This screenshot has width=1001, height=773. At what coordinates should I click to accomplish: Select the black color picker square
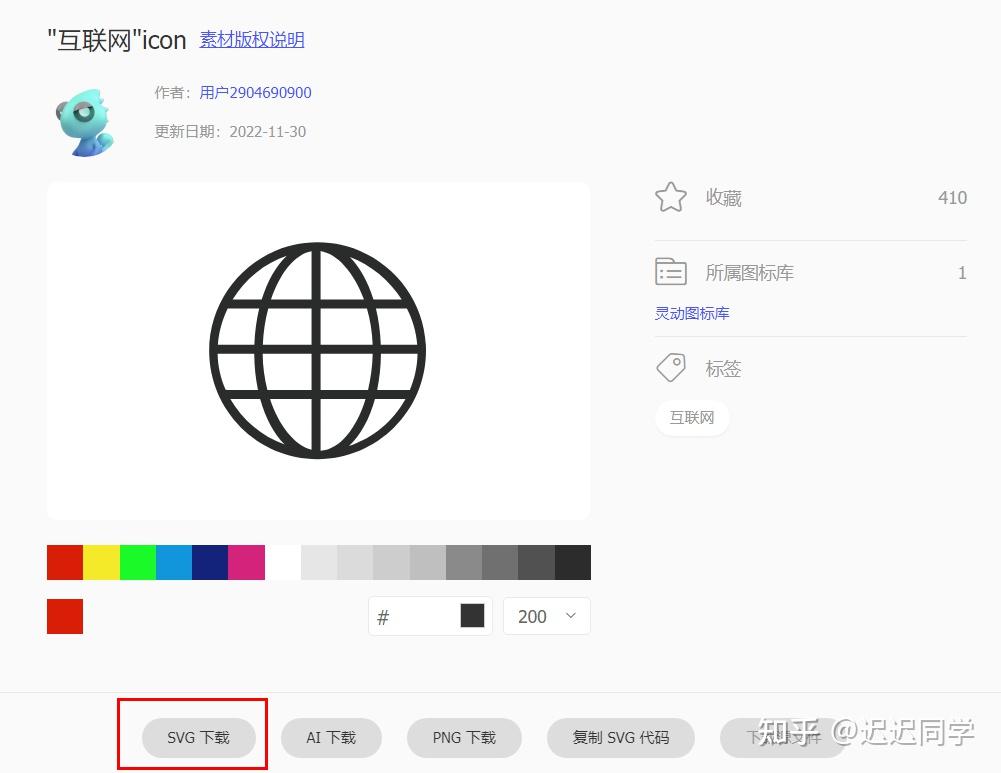click(471, 616)
